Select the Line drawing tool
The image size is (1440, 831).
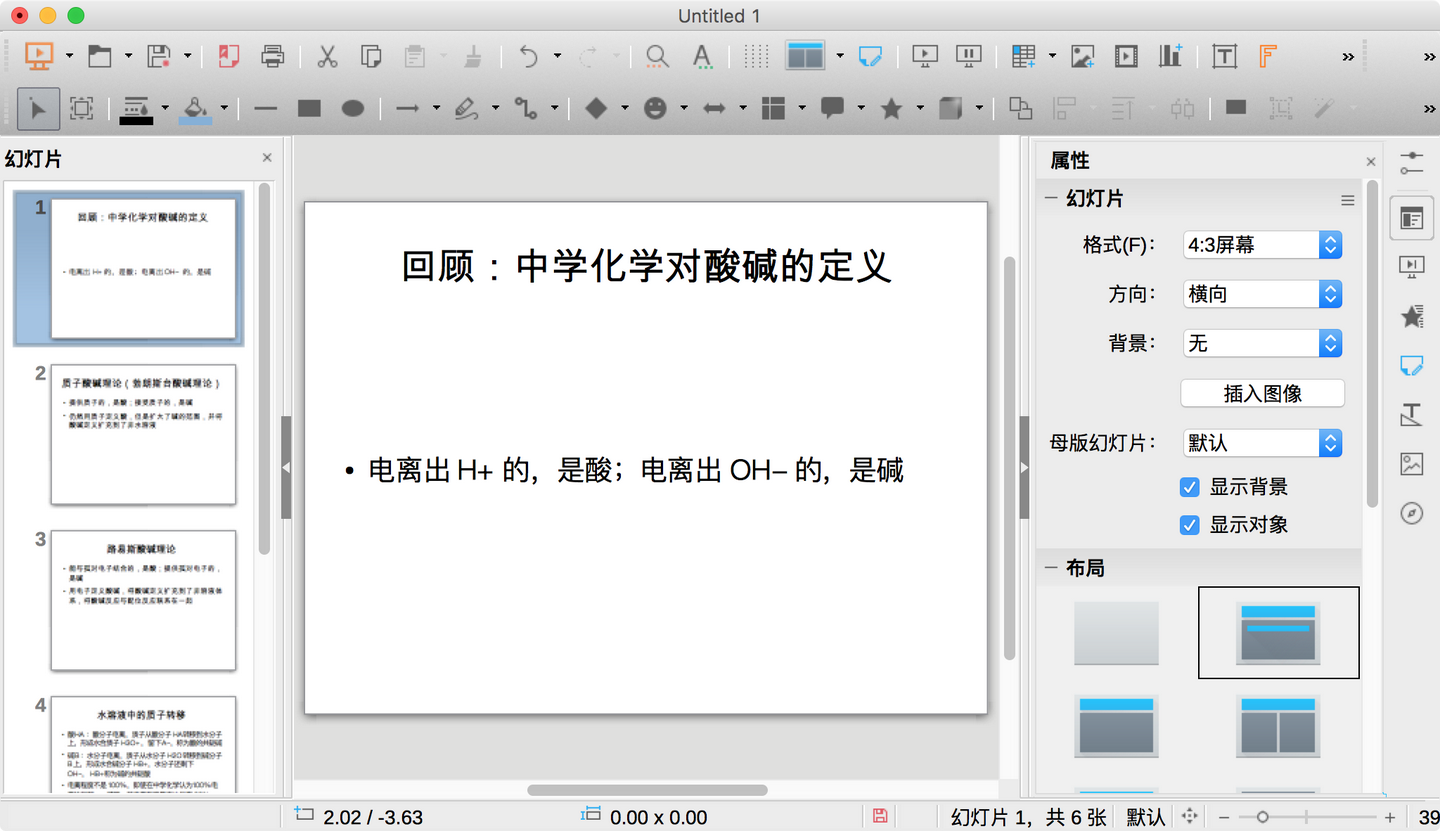(x=265, y=108)
